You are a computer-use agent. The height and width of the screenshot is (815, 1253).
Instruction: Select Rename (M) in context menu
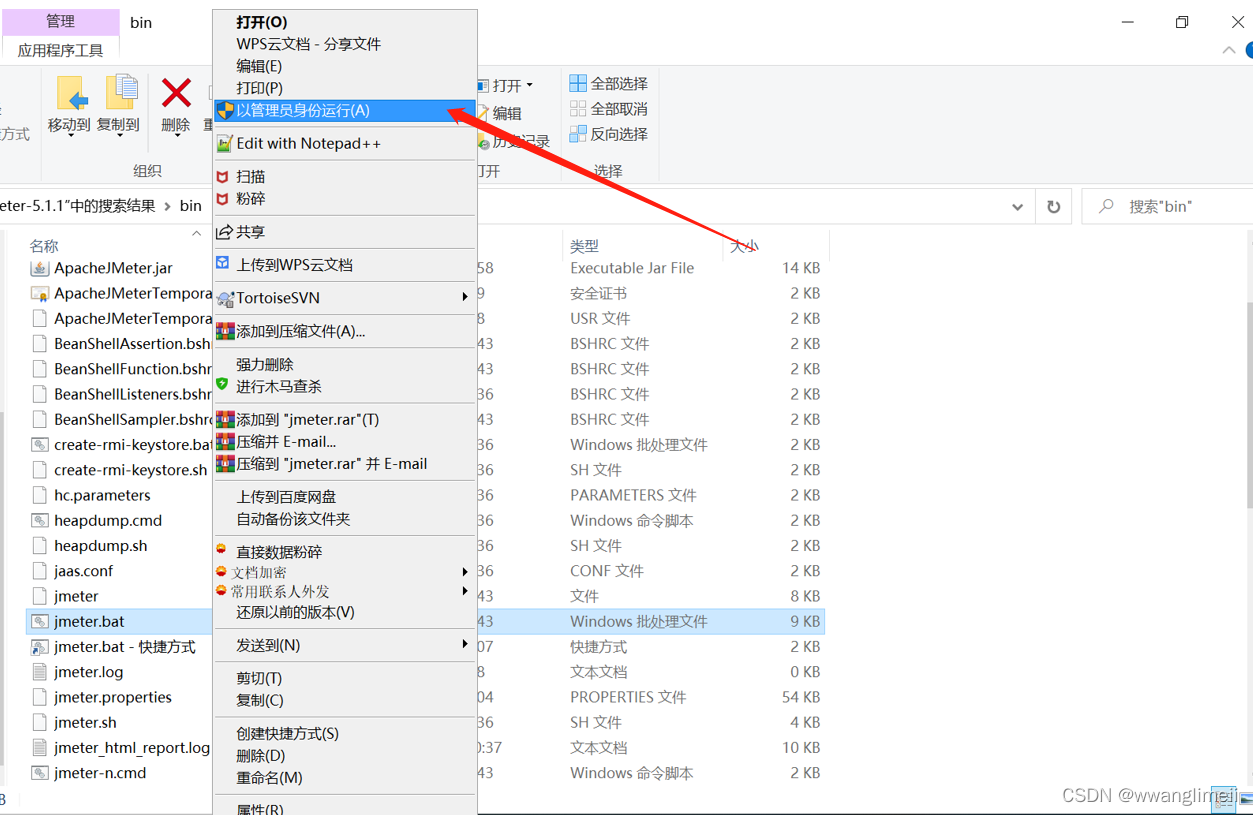click(269, 777)
